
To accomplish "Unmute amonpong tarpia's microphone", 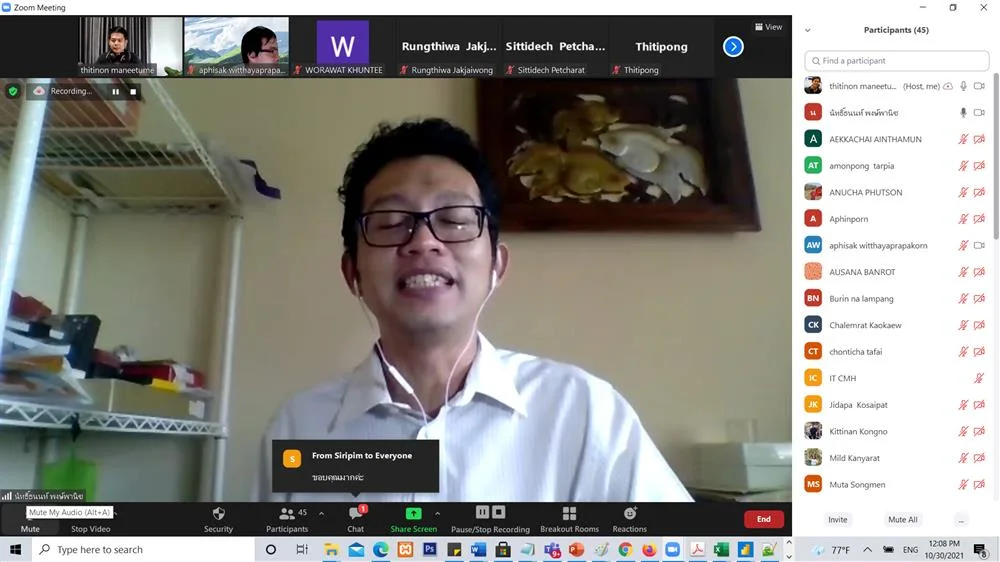I will click(x=963, y=166).
